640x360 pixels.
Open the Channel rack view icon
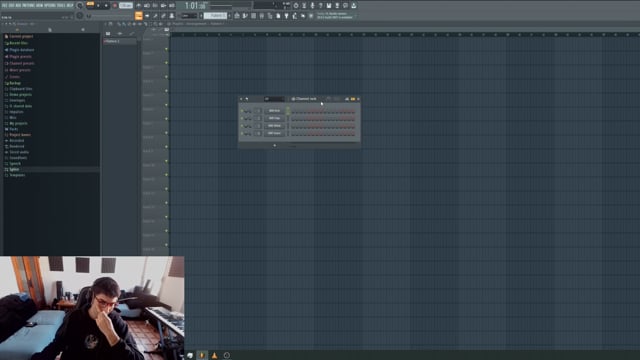coord(253,16)
